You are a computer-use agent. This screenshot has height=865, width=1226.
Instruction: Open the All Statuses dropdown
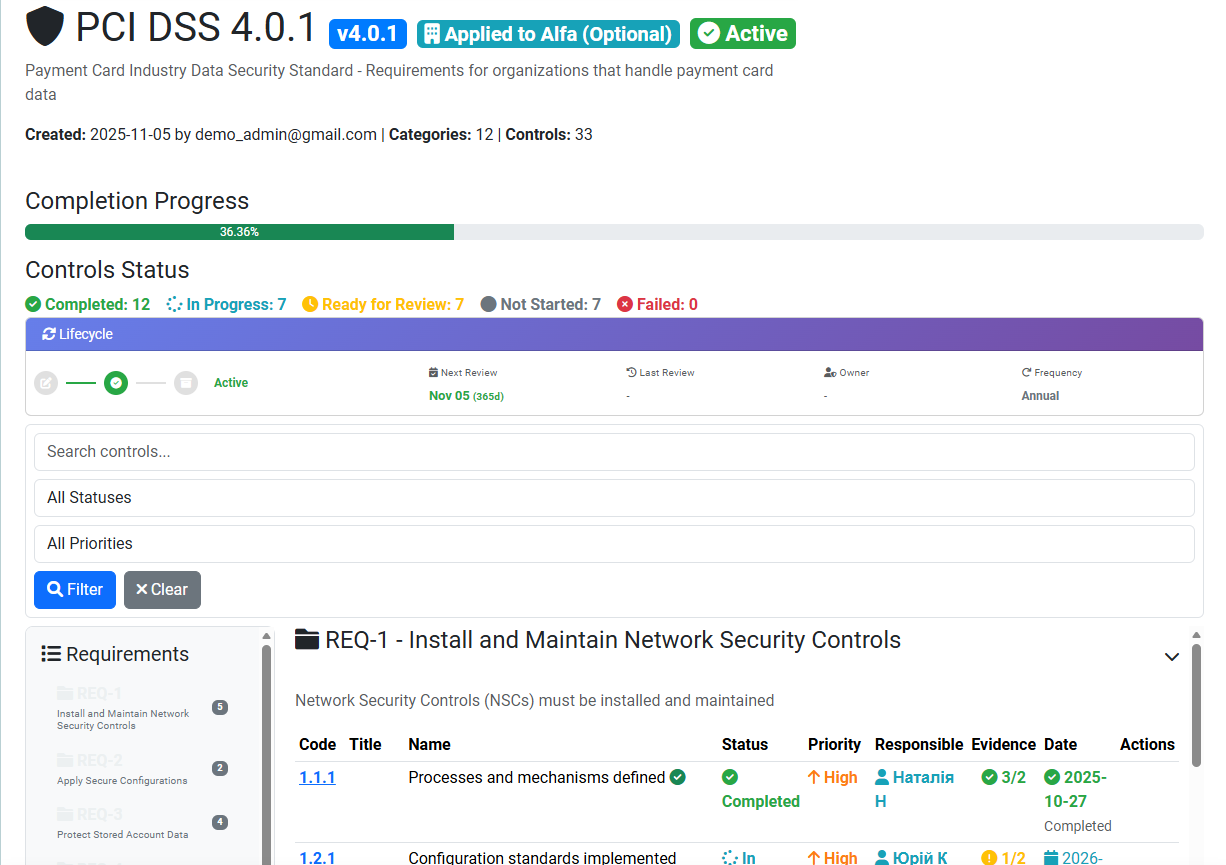(614, 498)
